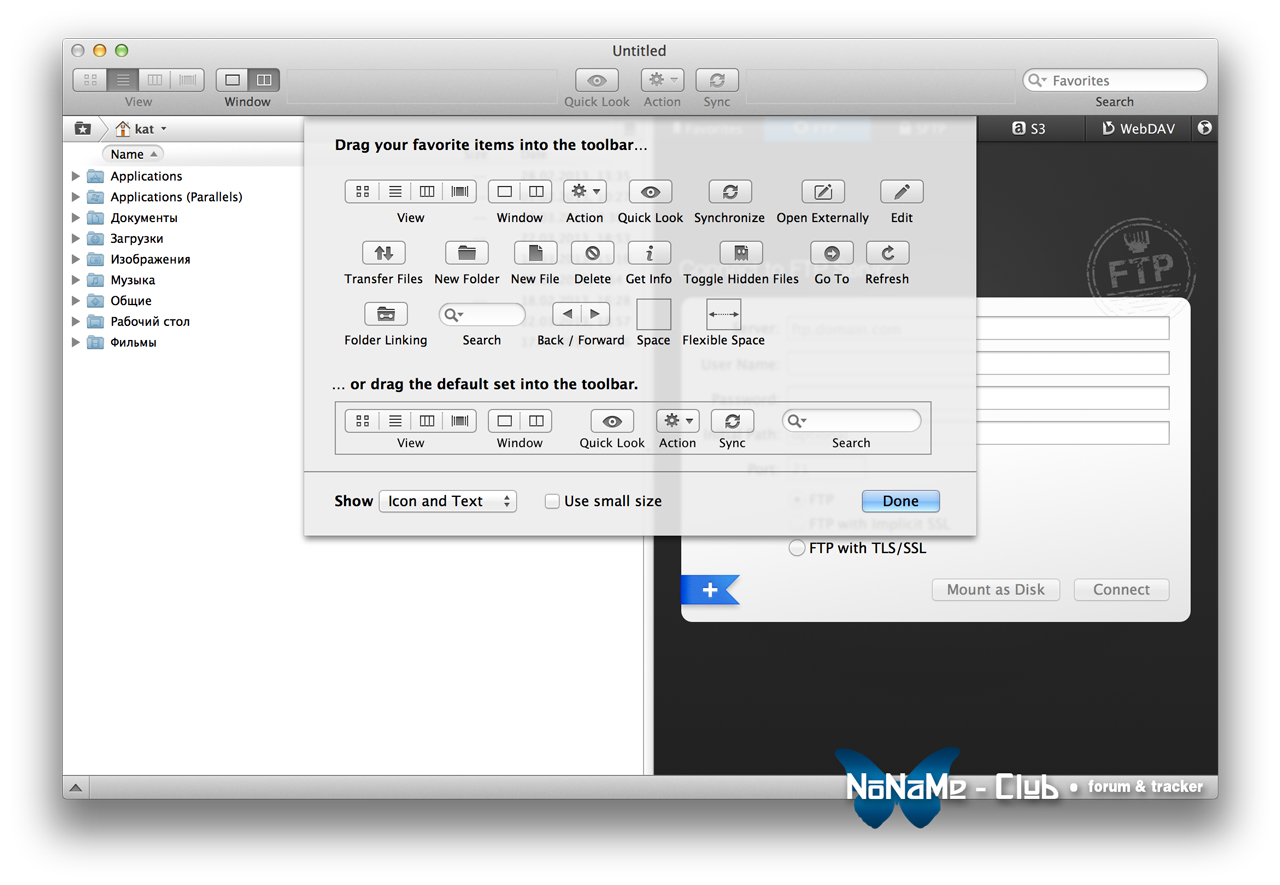This screenshot has width=1280, height=885.
Task: Select FTP with TLS/SSL radio button
Action: 797,548
